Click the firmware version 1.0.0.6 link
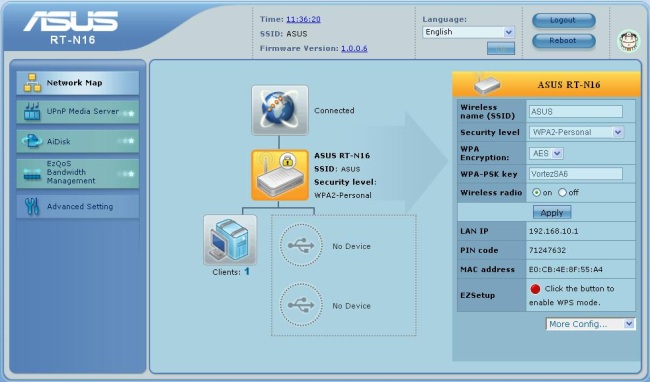Viewport: 650px width, 382px height. [x=354, y=48]
